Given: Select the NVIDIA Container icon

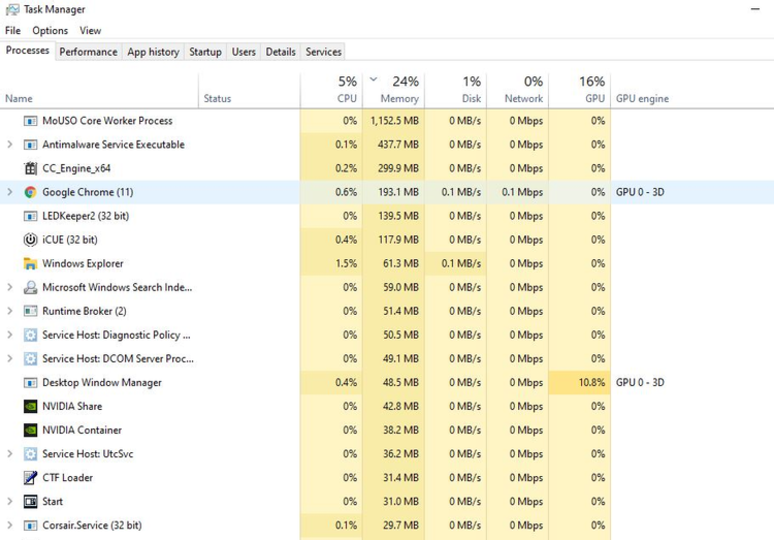Looking at the screenshot, I should pyautogui.click(x=30, y=430).
